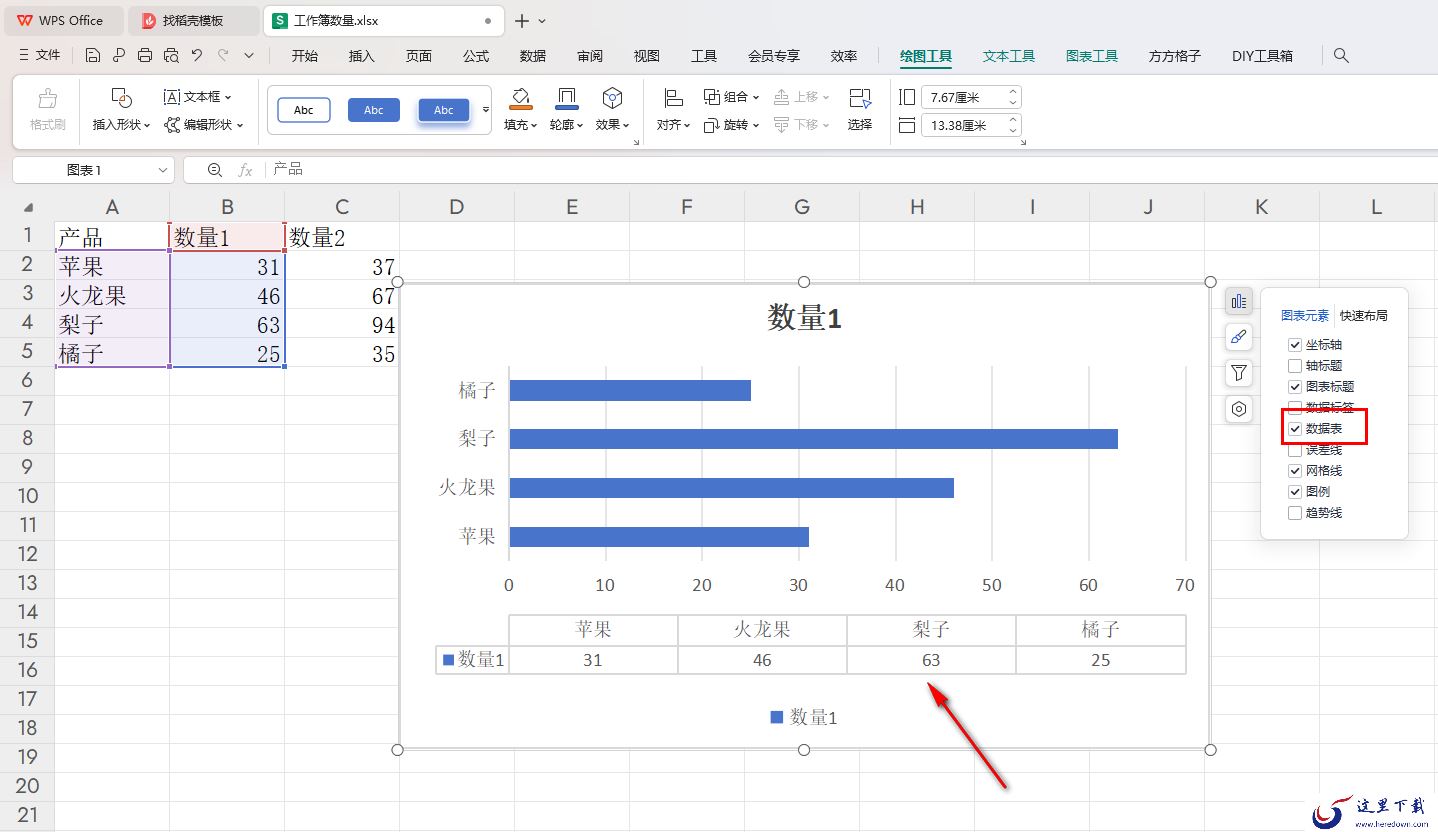
Task: Open the Name Box dropdown arrow
Action: 163,171
